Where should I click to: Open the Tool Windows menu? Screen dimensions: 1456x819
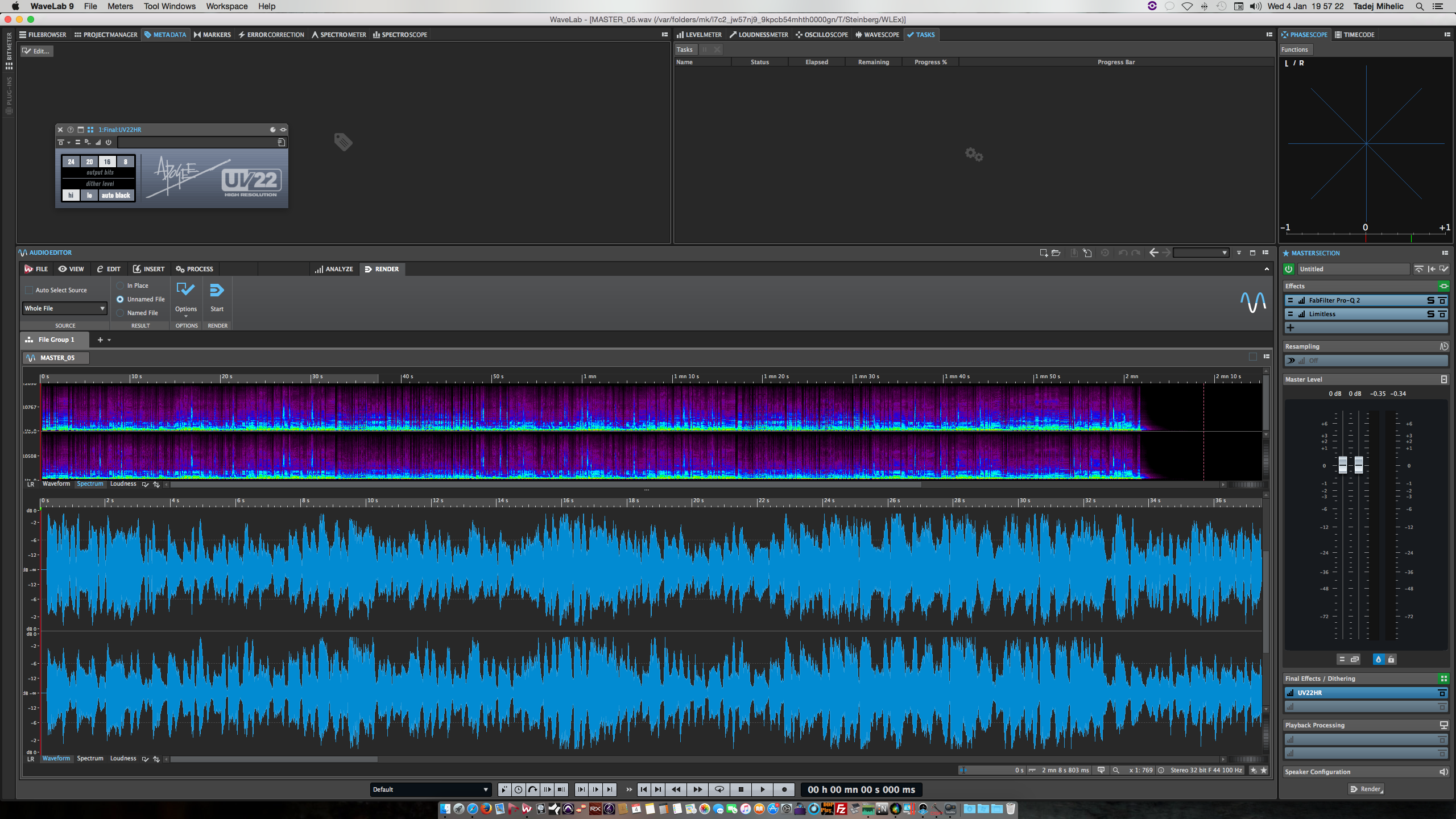coord(169,6)
